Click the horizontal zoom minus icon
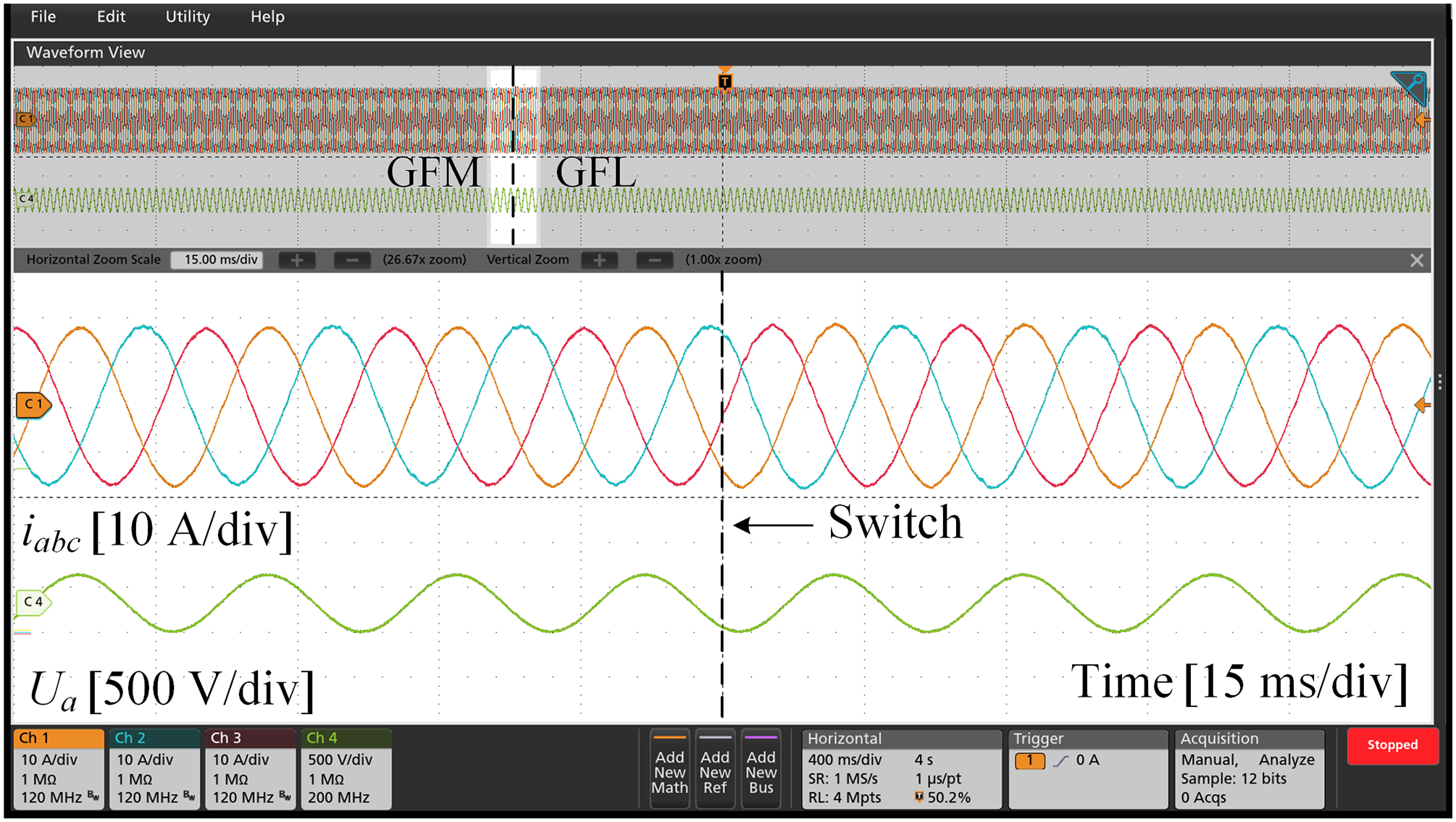 pyautogui.click(x=352, y=260)
